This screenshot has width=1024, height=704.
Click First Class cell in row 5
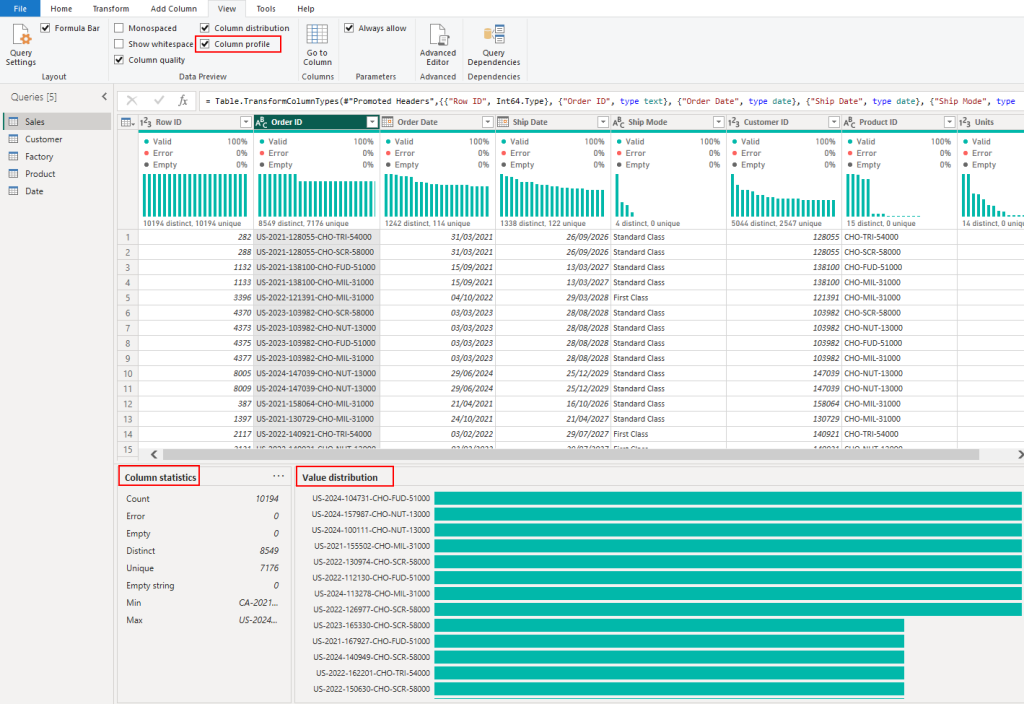[668, 298]
